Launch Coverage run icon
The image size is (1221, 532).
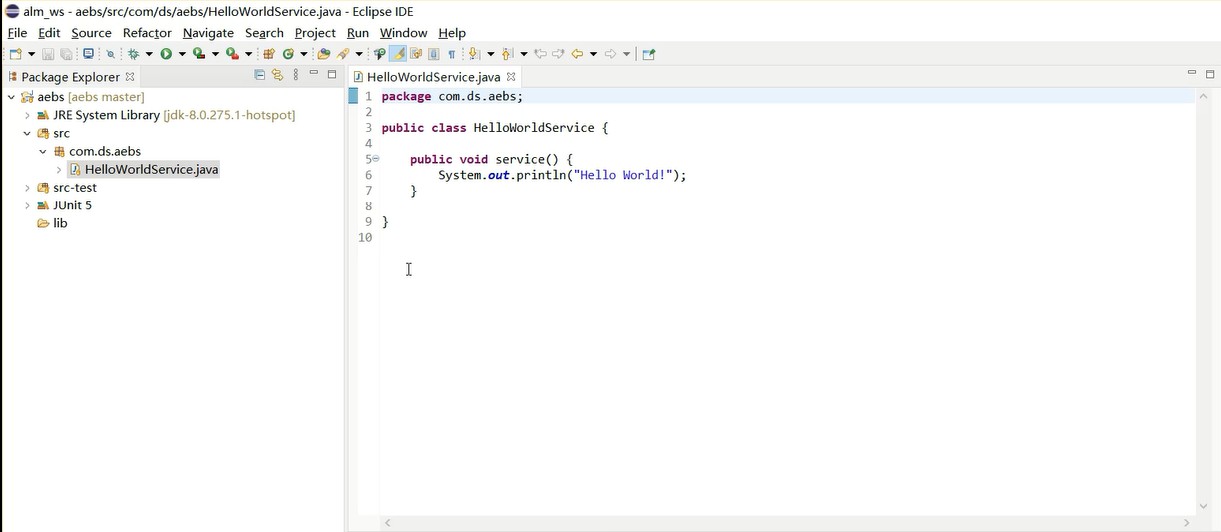tap(198, 54)
